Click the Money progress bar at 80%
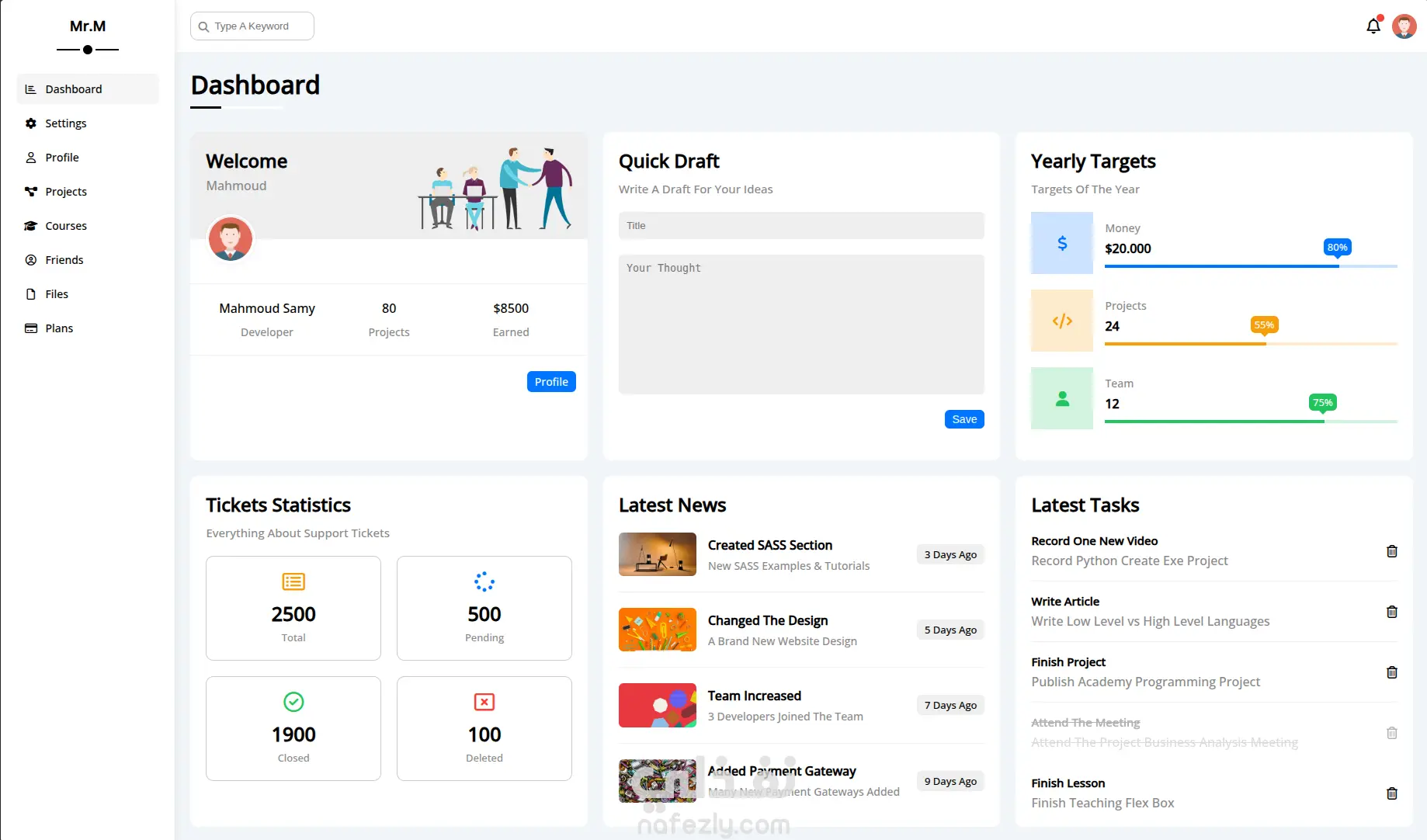The image size is (1427, 840). click(x=1251, y=266)
